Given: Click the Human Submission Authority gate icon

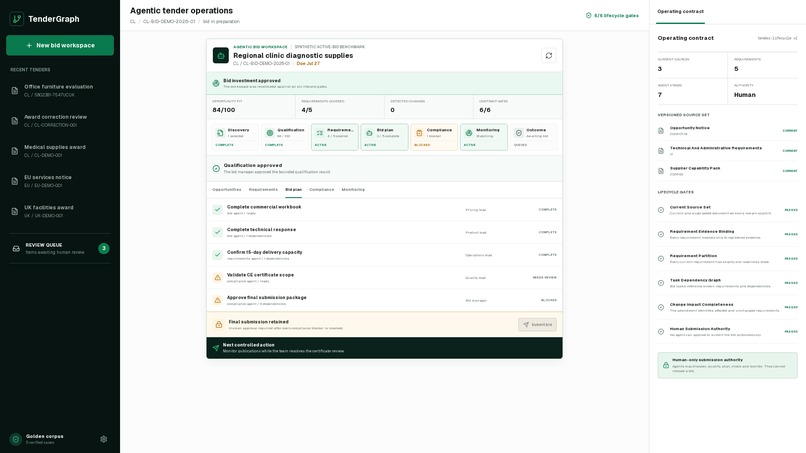Looking at the screenshot, I should point(661,332).
